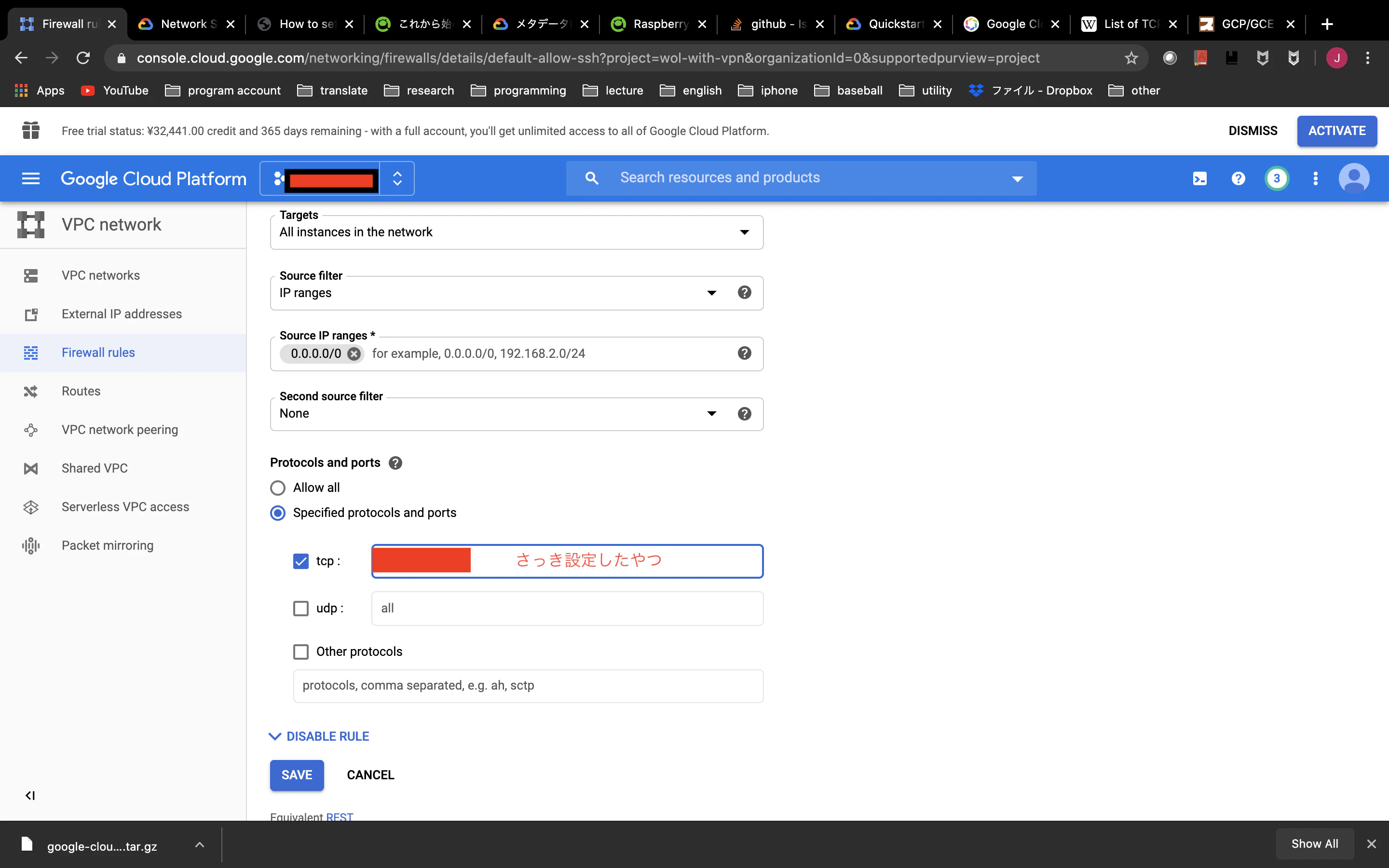Open Routes in the sidebar
This screenshot has width=1389, height=868.
[81, 391]
